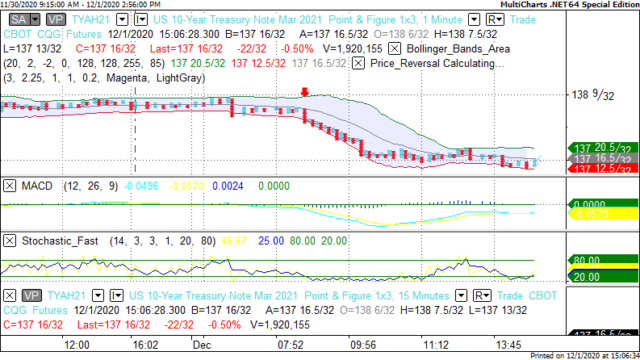Open the resolution dropdown after 1 Minute

474,20
